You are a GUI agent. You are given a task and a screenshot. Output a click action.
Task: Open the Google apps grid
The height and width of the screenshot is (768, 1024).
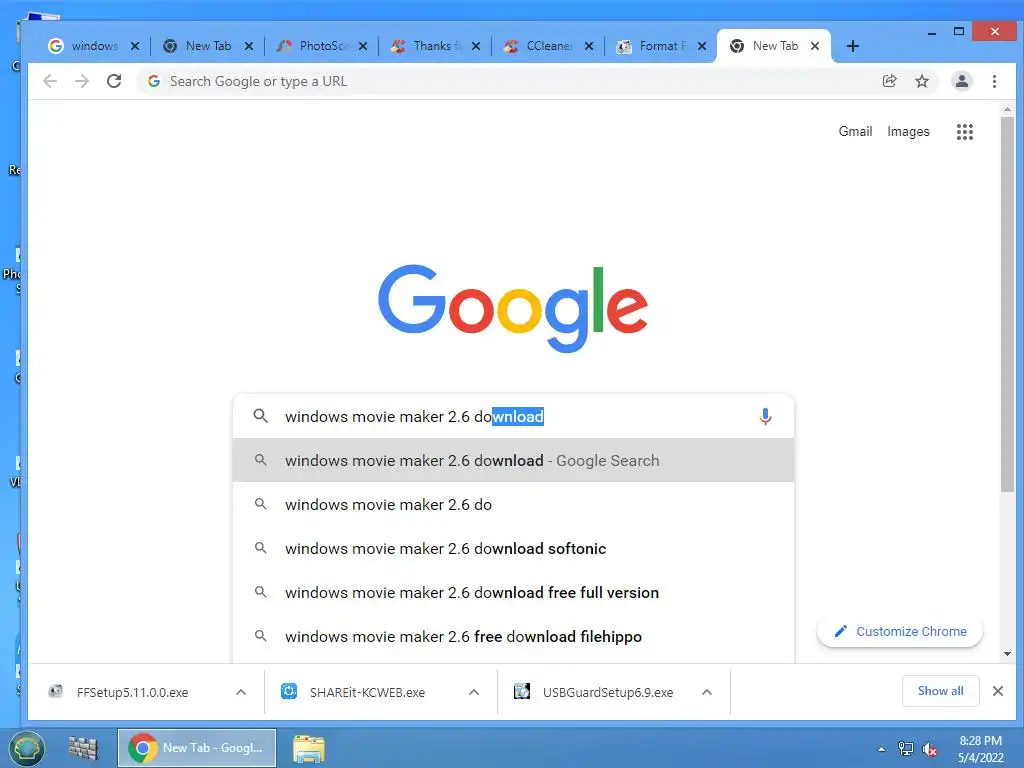pyautogui.click(x=965, y=132)
